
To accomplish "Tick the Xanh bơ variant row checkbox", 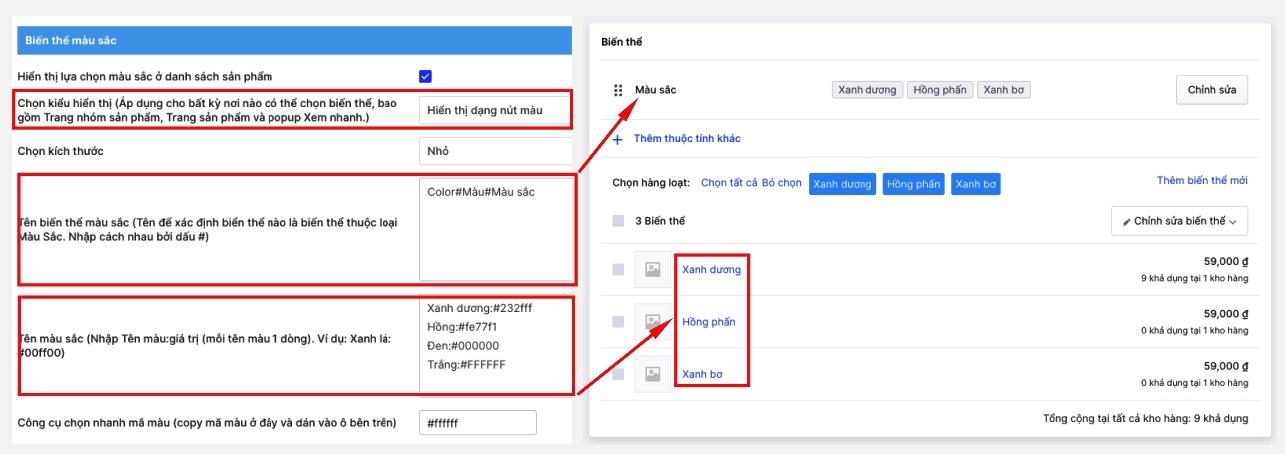I will 618,374.
